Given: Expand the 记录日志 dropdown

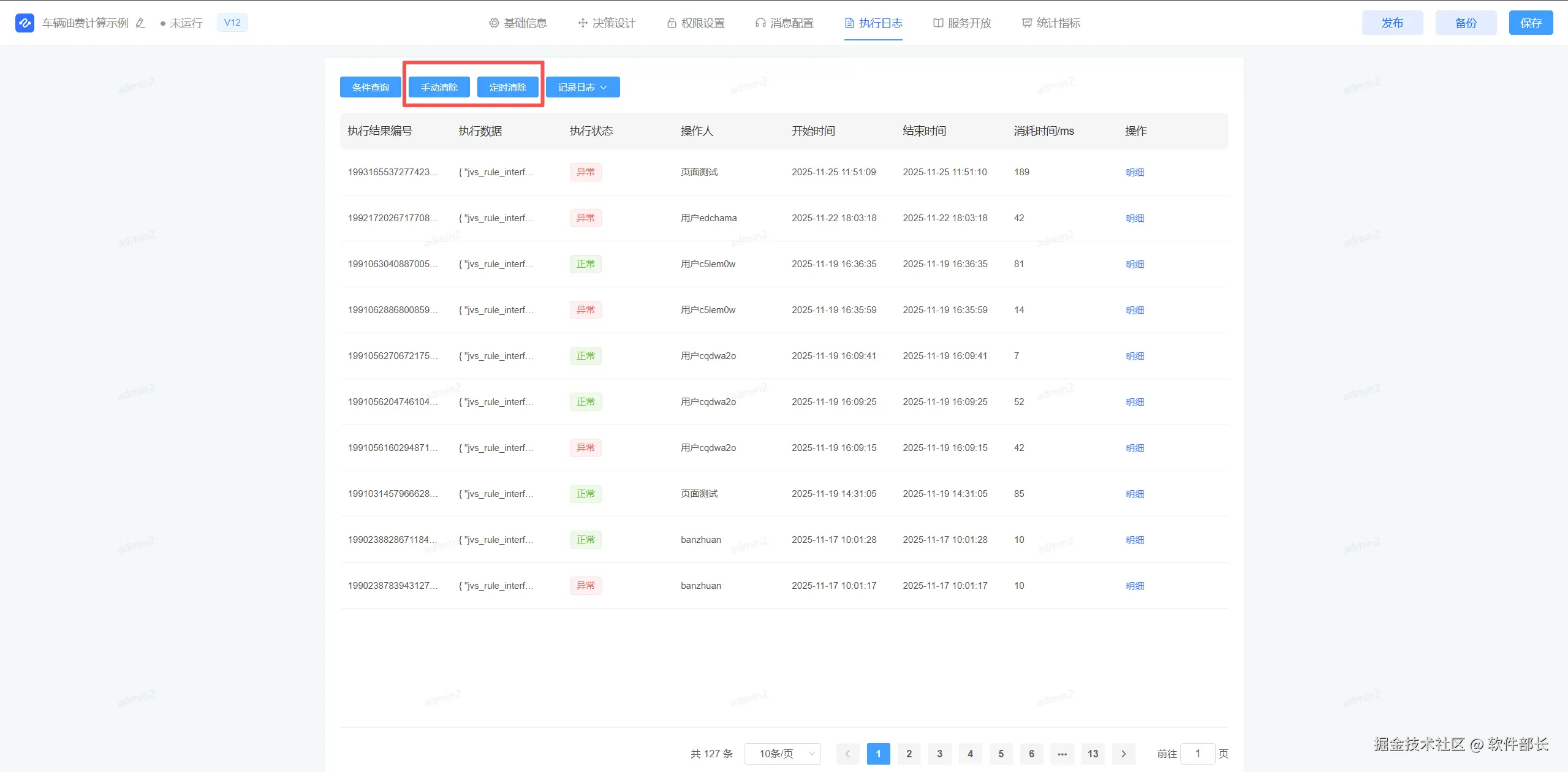Looking at the screenshot, I should [582, 87].
